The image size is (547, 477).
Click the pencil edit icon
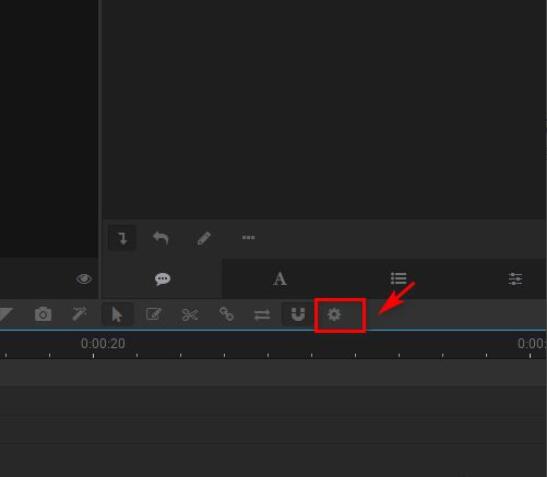point(204,238)
